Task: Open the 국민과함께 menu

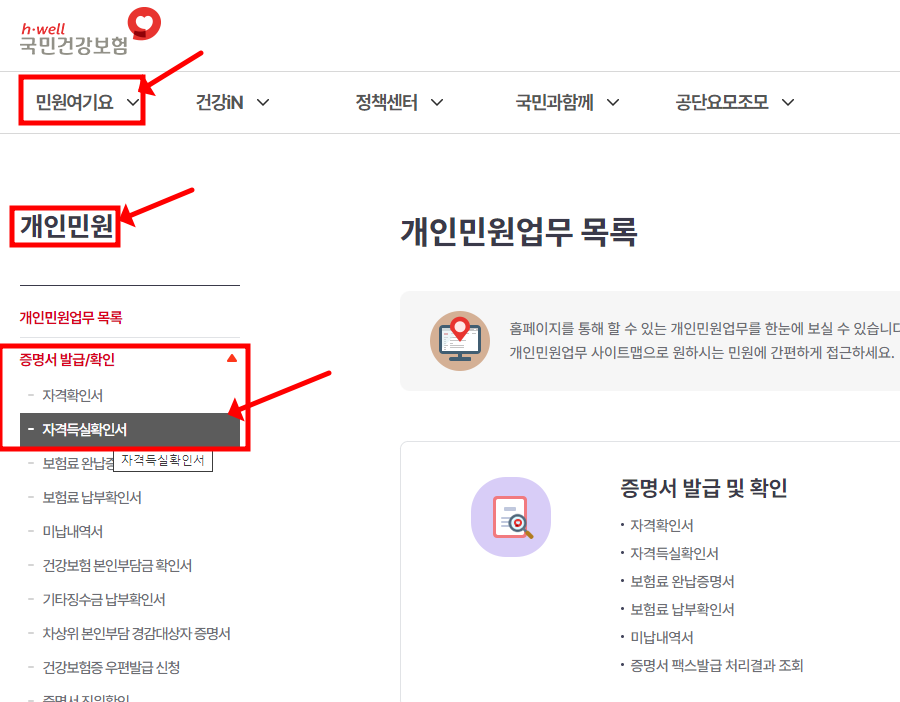Action: [x=554, y=102]
